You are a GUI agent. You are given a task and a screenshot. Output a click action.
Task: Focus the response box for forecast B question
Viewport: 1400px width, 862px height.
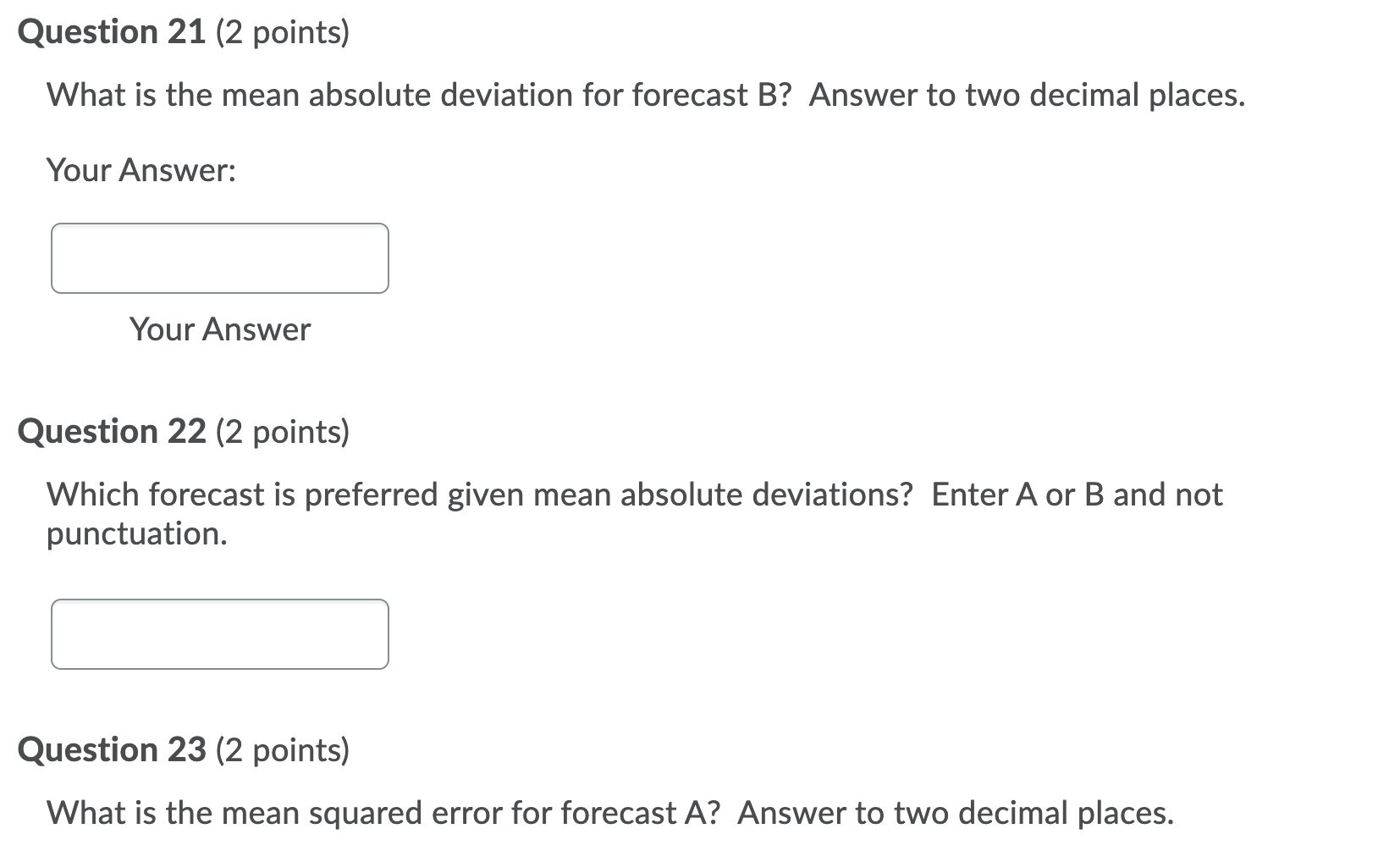click(219, 257)
